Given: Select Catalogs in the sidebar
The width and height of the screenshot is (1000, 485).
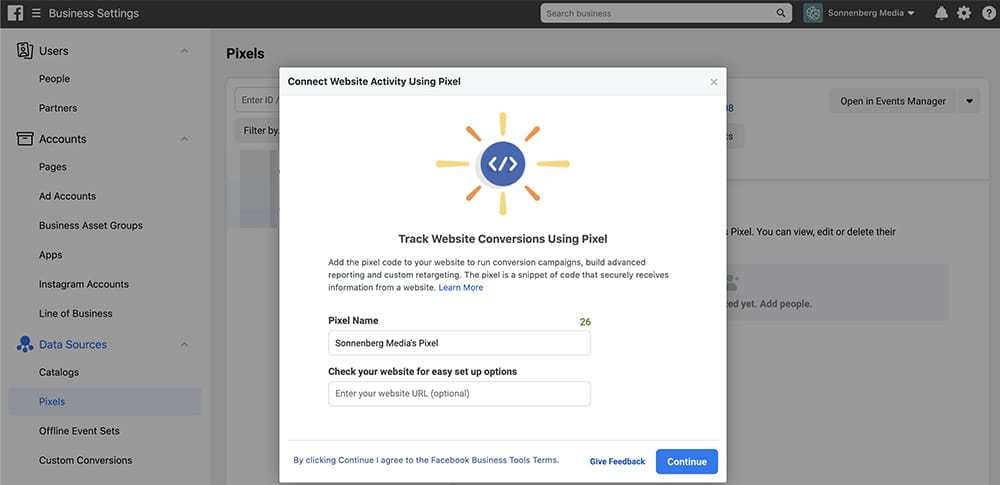Looking at the screenshot, I should tap(59, 373).
